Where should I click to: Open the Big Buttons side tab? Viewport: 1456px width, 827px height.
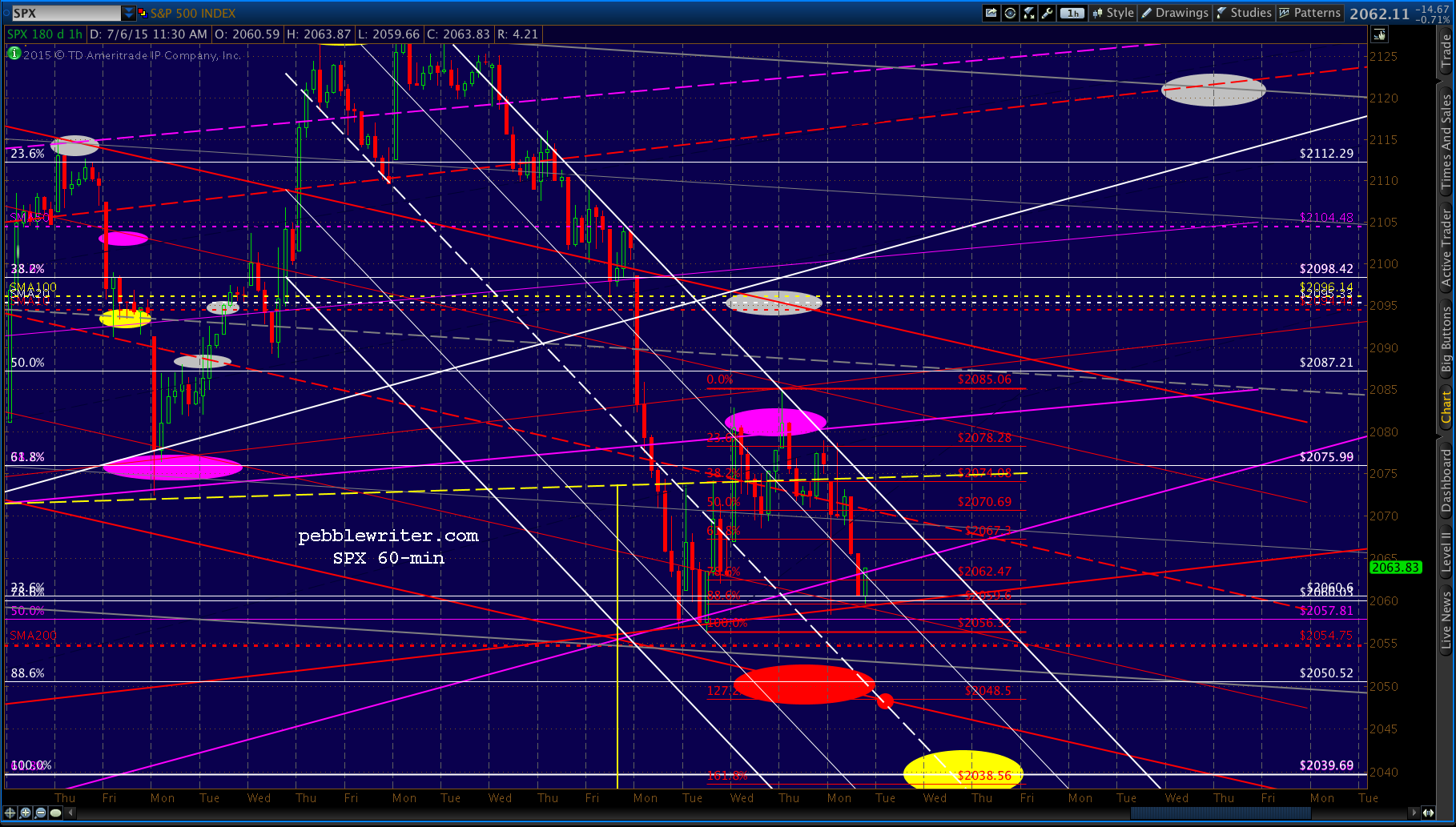coord(1446,339)
